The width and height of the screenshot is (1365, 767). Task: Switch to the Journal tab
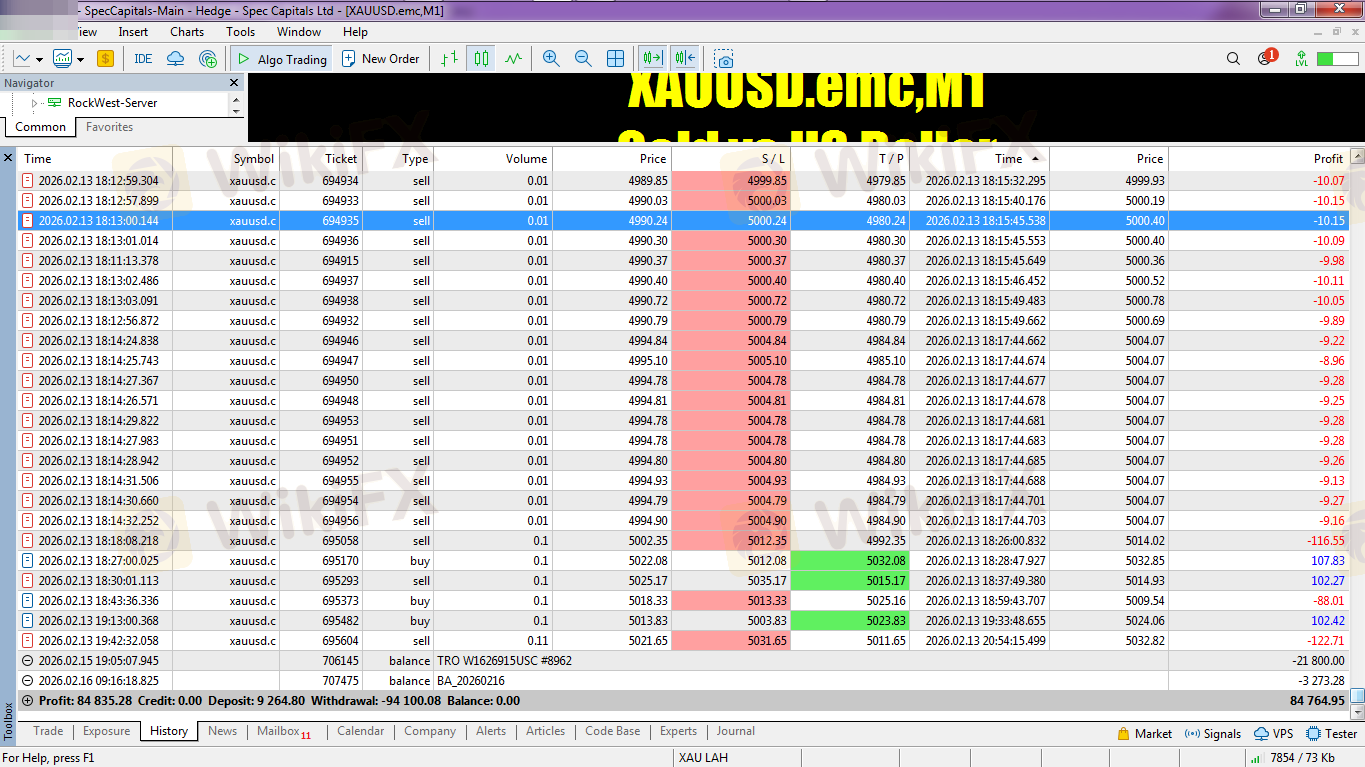coord(735,731)
